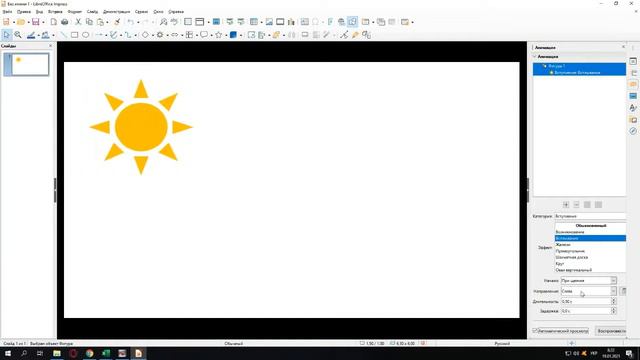Viewport: 640px width, 360px height.
Task: Open Excel from the taskbar
Action: point(106,353)
